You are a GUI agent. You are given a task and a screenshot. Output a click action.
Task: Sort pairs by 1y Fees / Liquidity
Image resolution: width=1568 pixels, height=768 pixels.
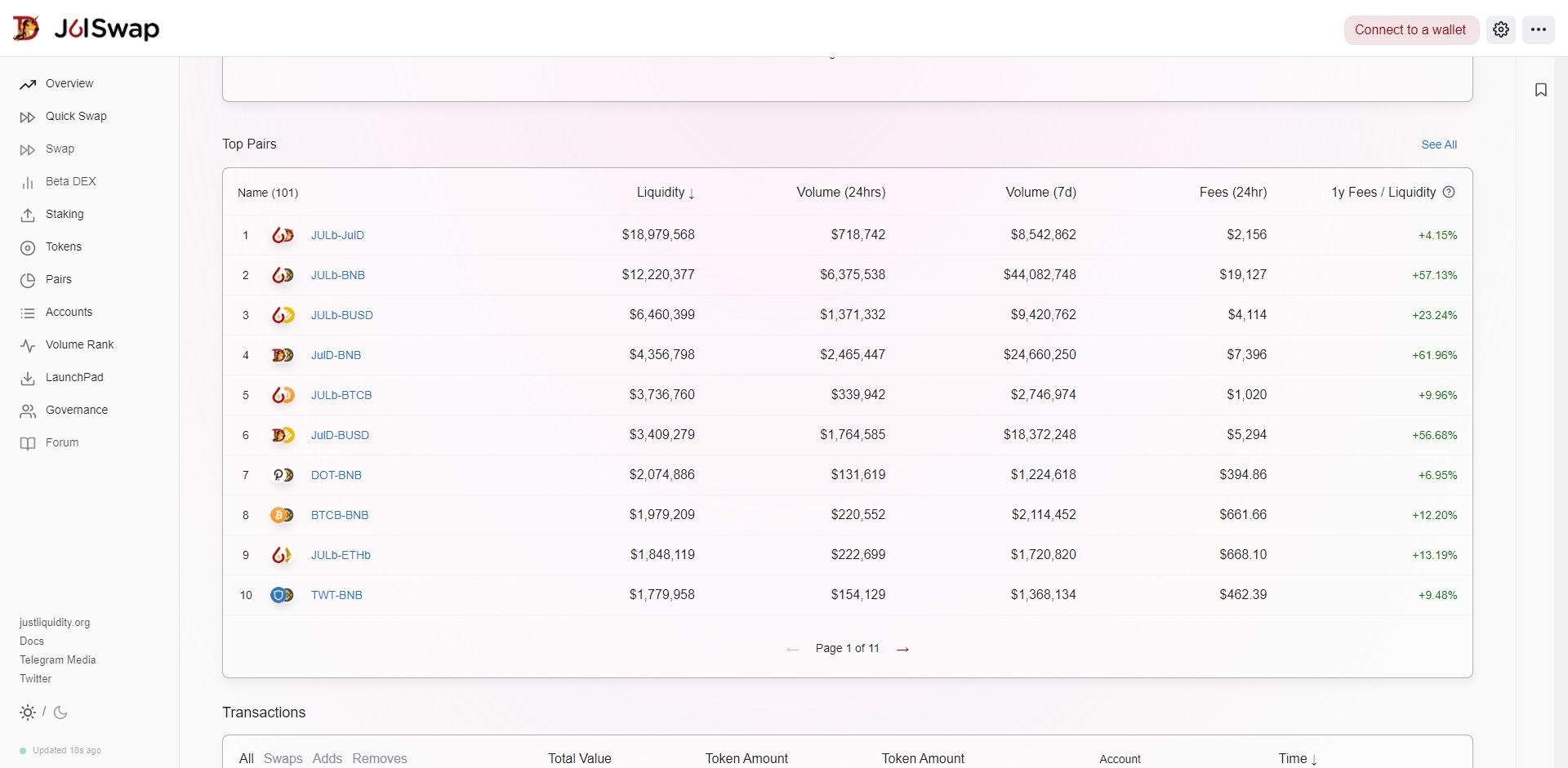pos(1383,192)
